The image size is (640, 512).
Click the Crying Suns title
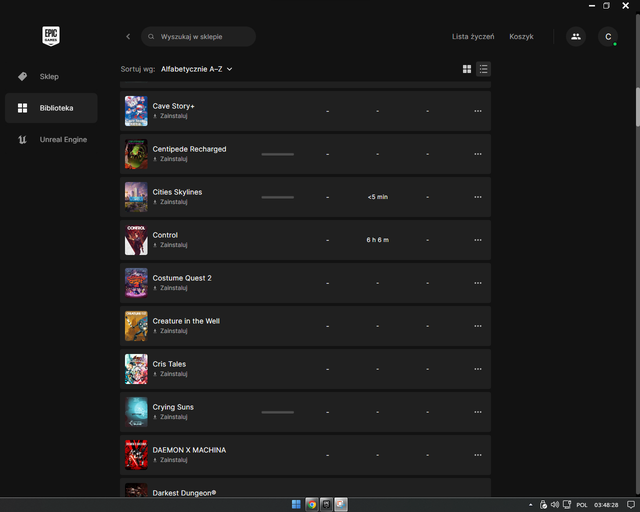click(173, 407)
